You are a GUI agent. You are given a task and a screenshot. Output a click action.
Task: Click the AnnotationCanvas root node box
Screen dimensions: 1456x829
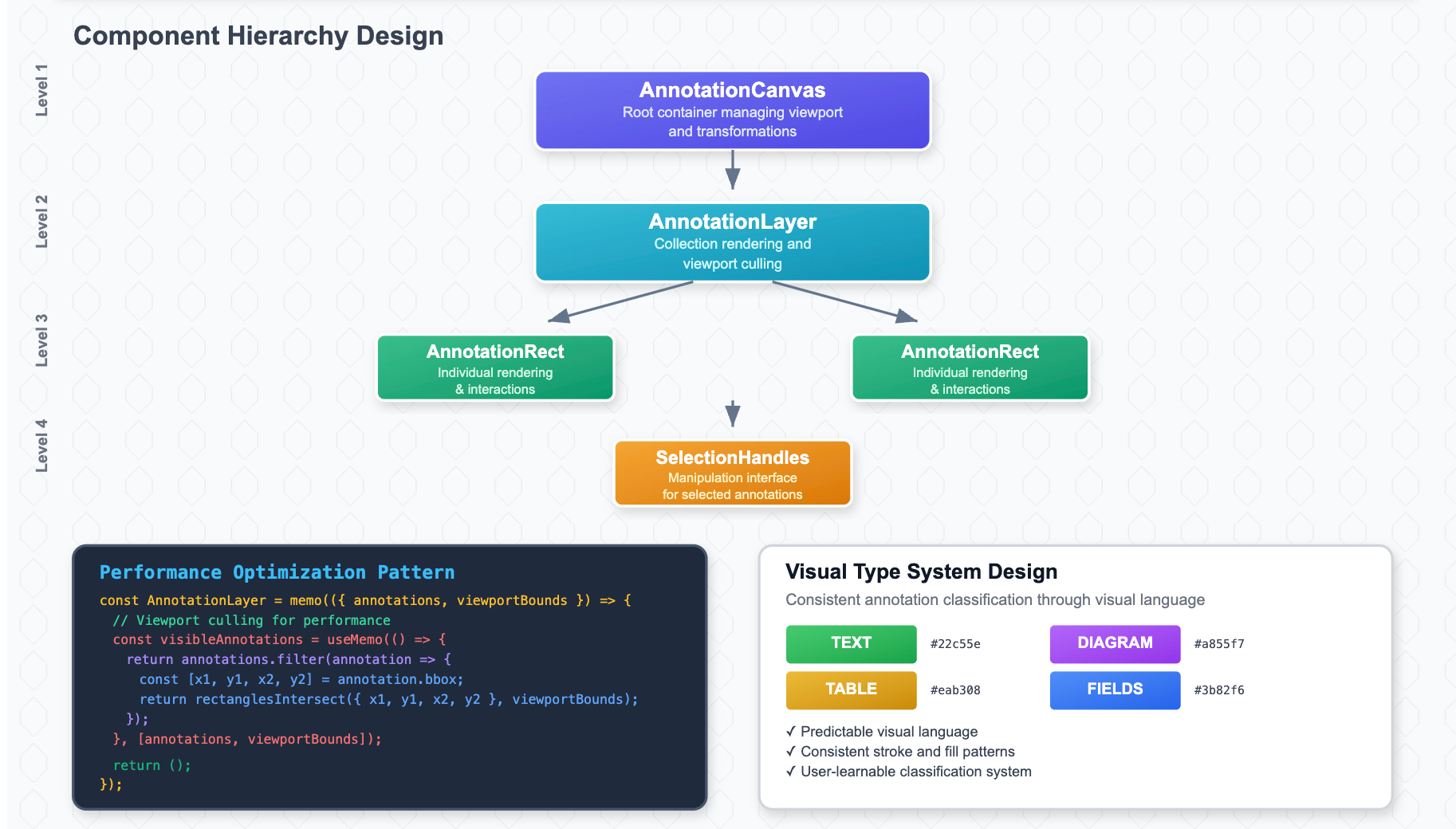732,111
